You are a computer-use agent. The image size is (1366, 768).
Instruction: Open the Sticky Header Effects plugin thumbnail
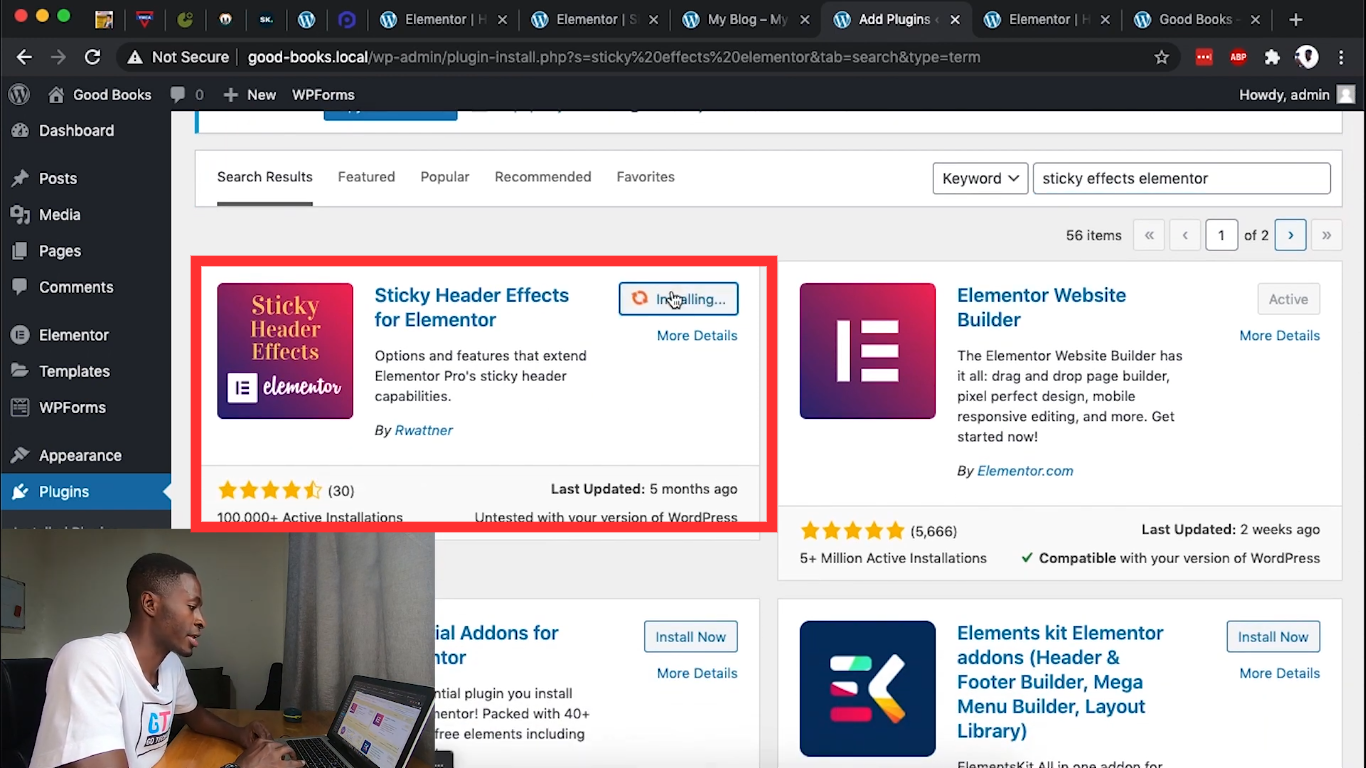tap(285, 351)
